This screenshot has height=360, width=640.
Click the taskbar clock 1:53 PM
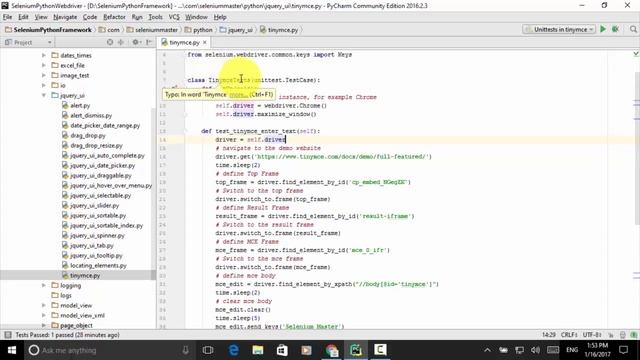(598, 350)
